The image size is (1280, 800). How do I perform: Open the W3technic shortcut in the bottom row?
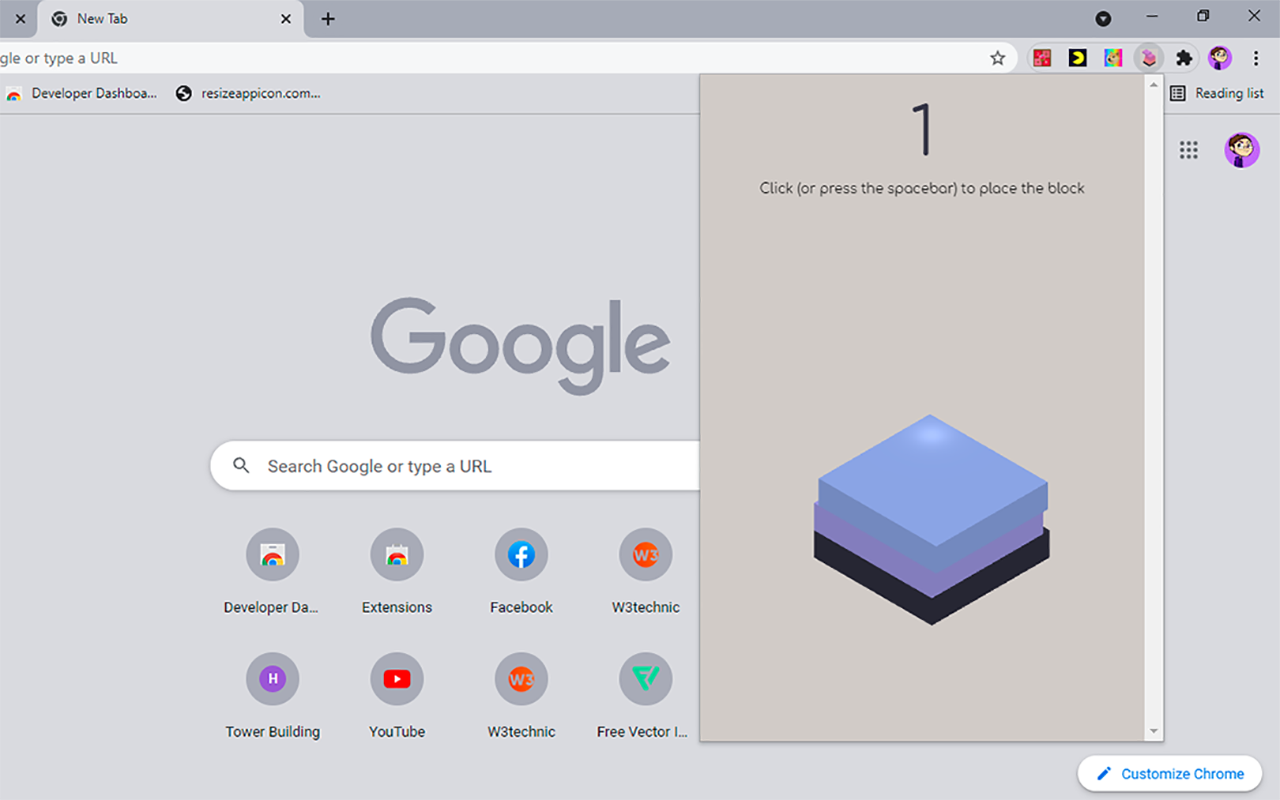coord(521,696)
